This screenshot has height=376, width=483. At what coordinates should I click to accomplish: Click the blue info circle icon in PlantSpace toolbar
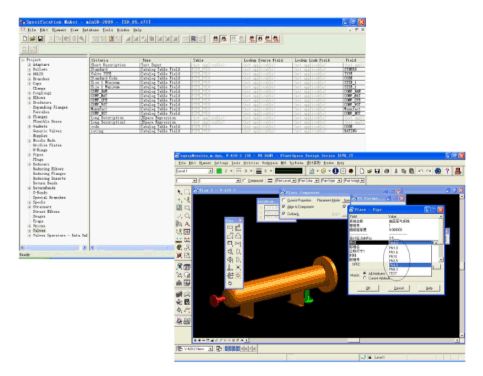pyautogui.click(x=335, y=171)
